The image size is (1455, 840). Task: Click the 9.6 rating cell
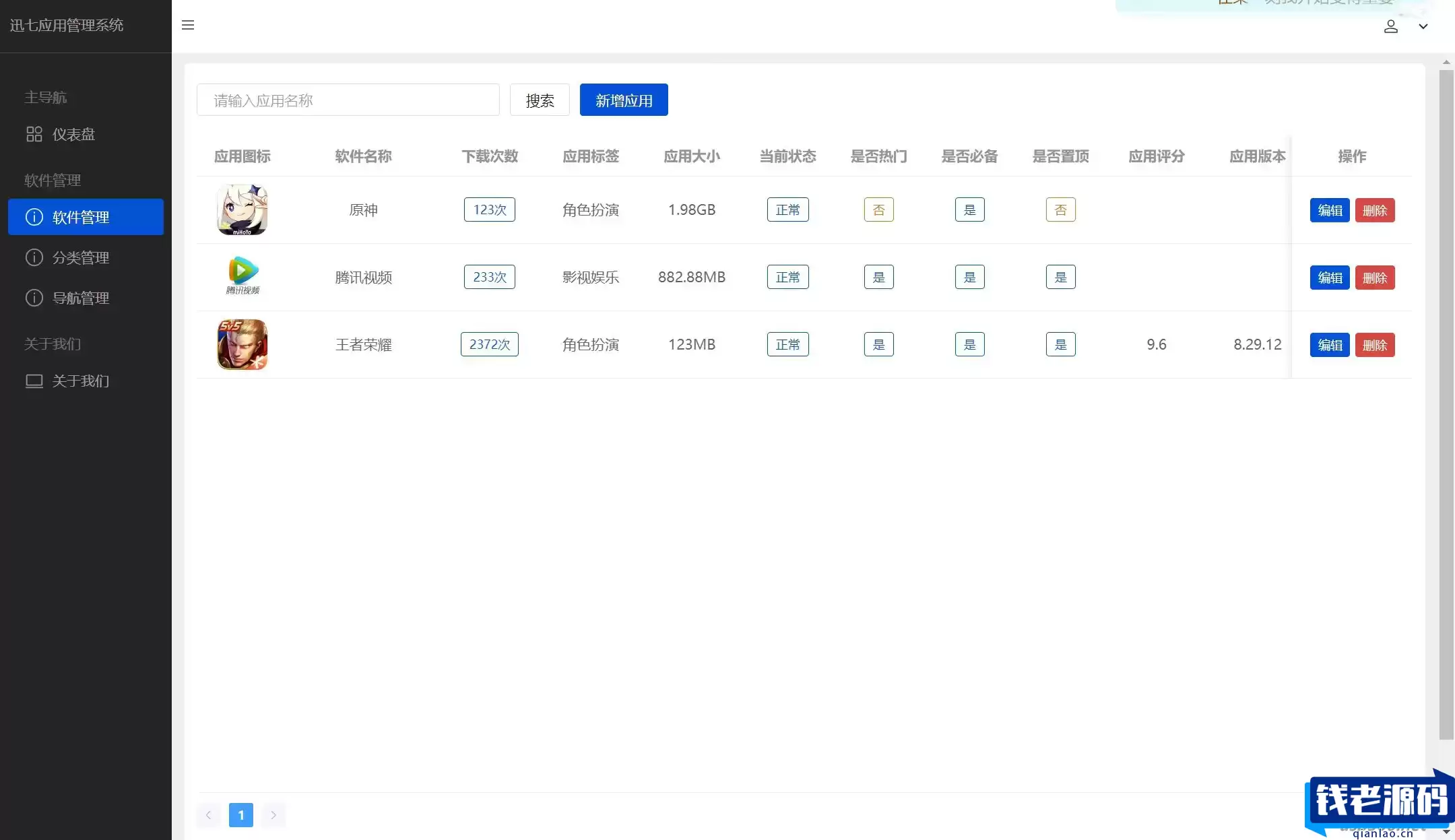pyautogui.click(x=1157, y=344)
